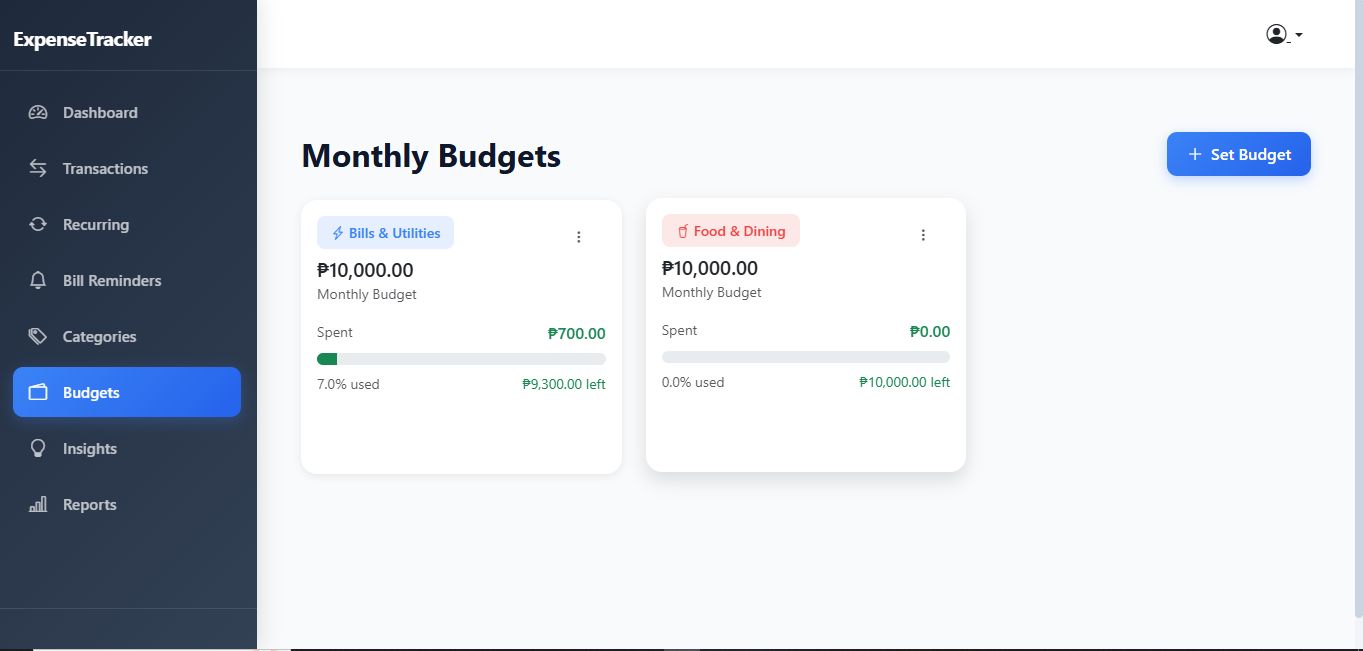Click the Dashboard gauge icon
This screenshot has width=1363, height=651.
(x=38, y=113)
